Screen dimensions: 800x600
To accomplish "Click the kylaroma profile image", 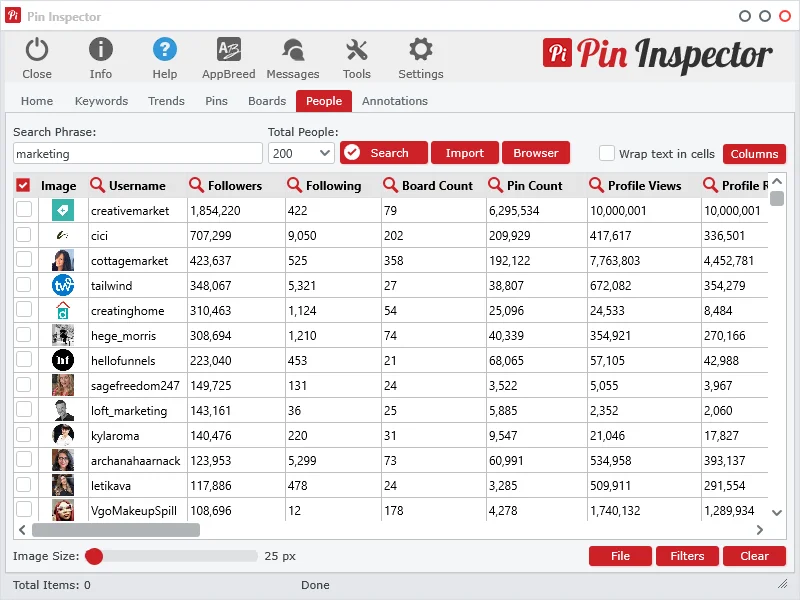I will (x=63, y=435).
